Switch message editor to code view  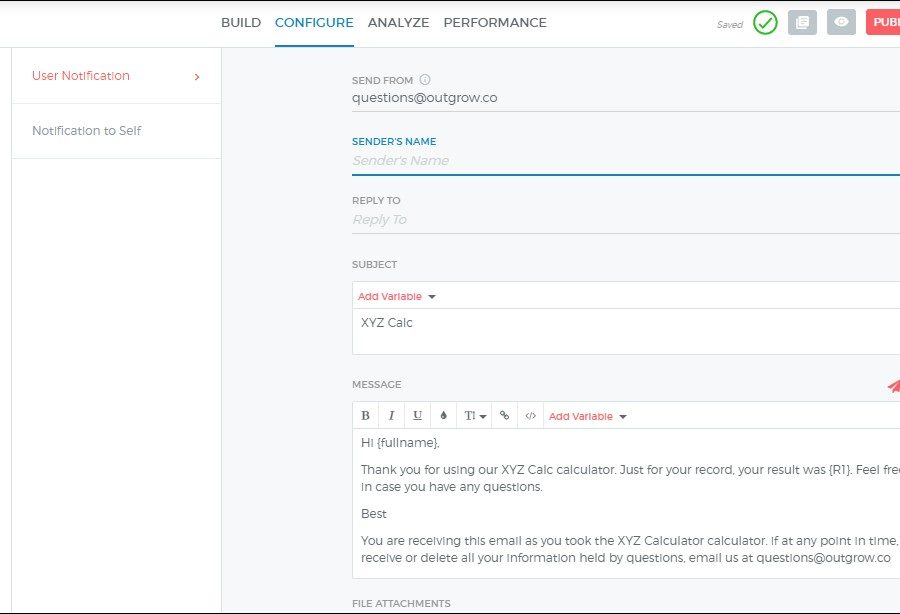coord(530,416)
